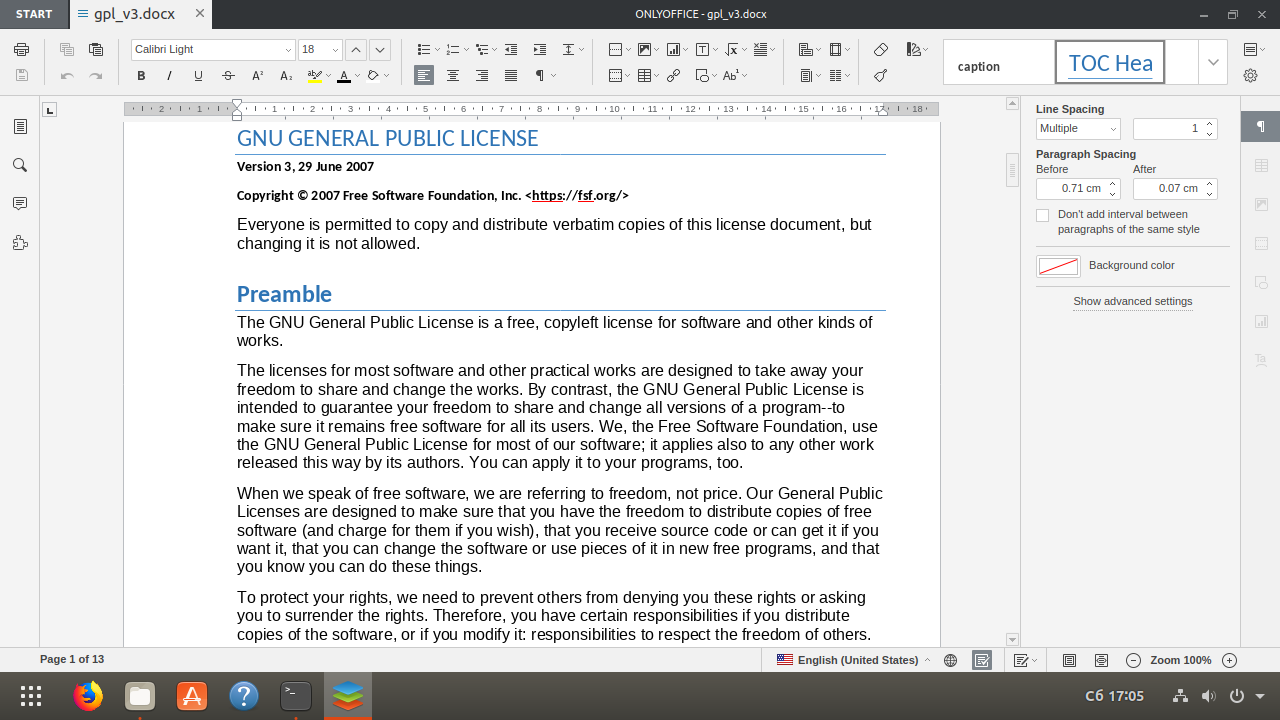
Task: Align paragraph to the right
Action: 482,76
